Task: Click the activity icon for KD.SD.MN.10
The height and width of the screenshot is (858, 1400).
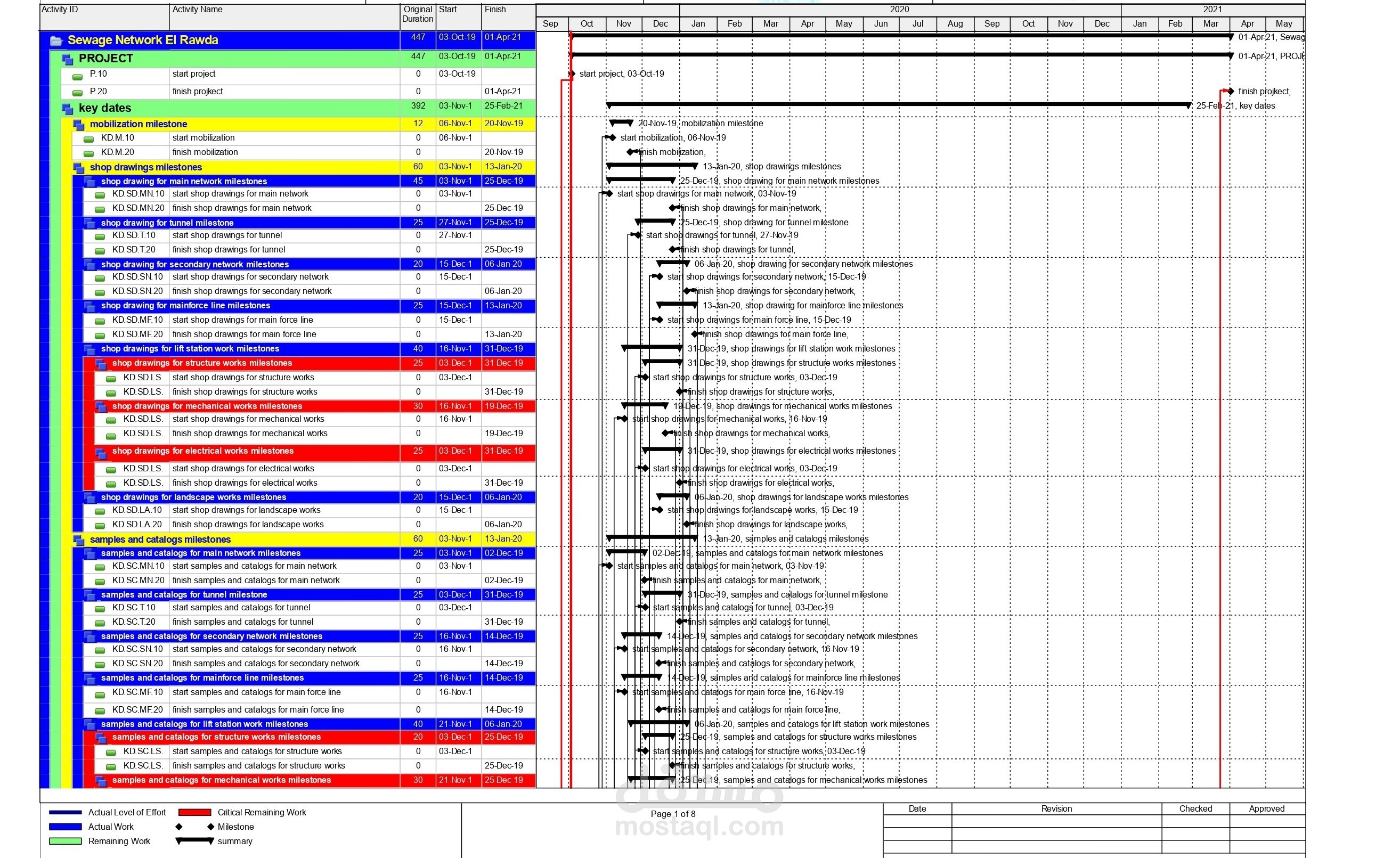Action: [100, 195]
